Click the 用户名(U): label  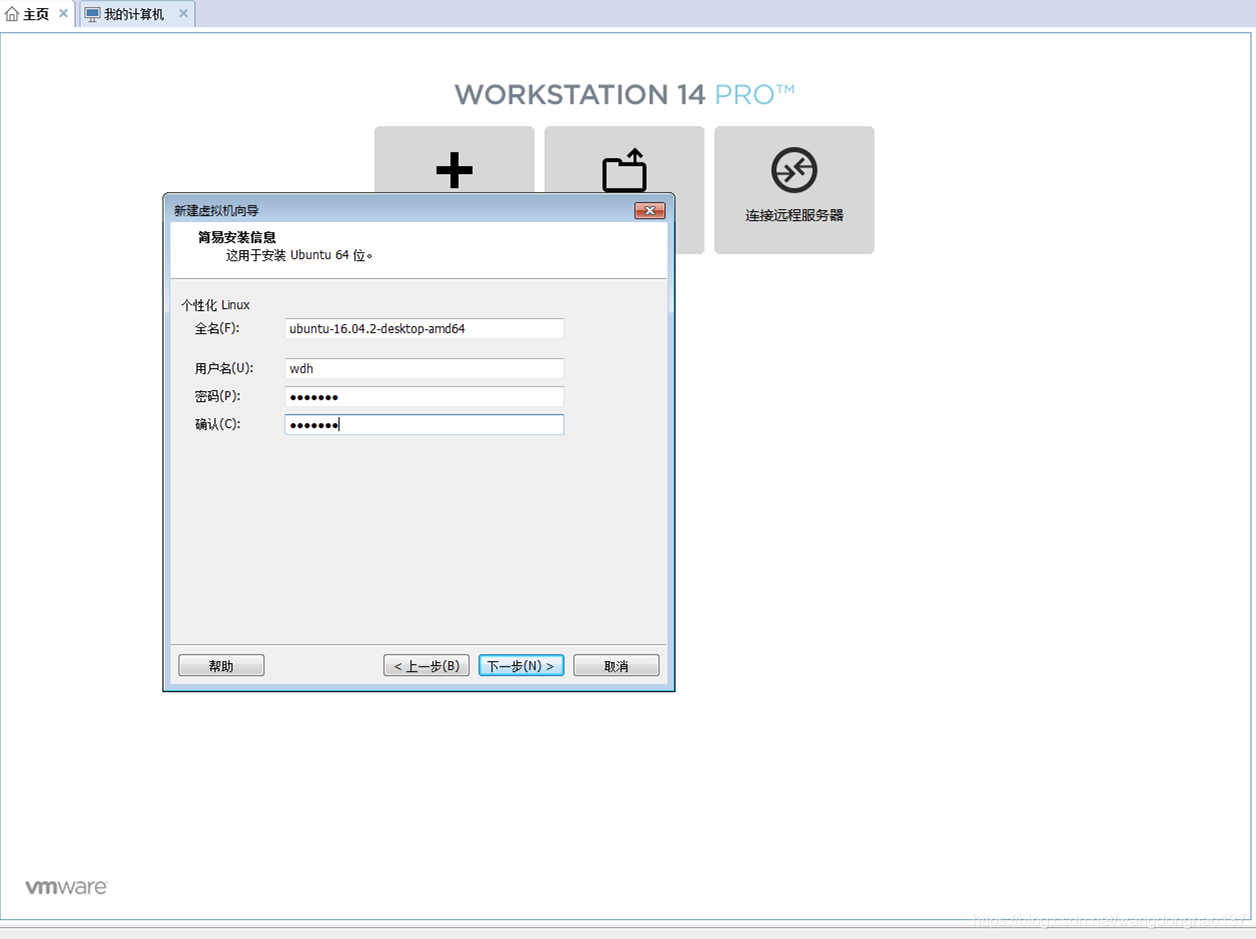tap(224, 368)
